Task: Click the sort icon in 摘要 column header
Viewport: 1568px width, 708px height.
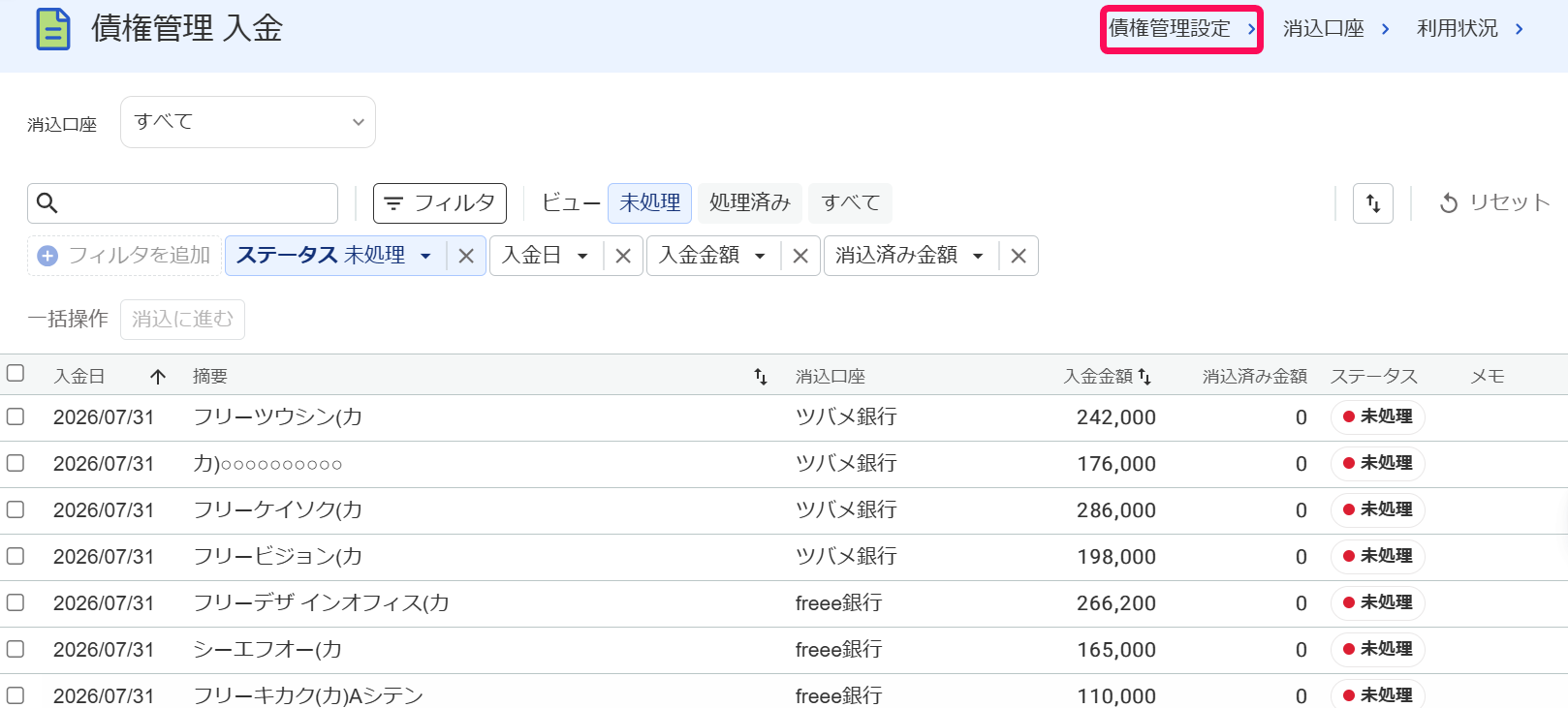Action: click(761, 377)
